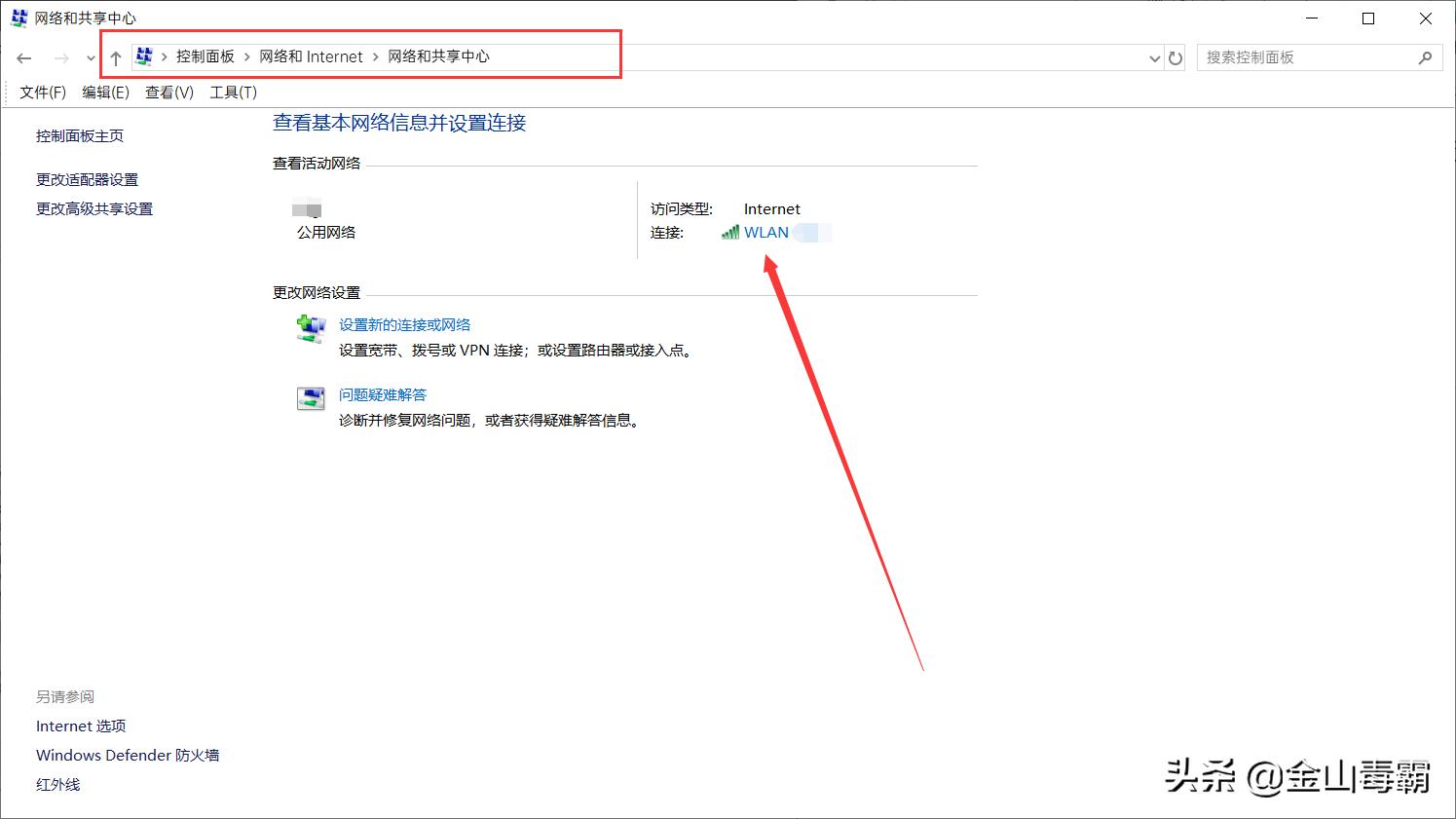Click the up navigation arrow
1456x819 pixels.
coord(116,57)
